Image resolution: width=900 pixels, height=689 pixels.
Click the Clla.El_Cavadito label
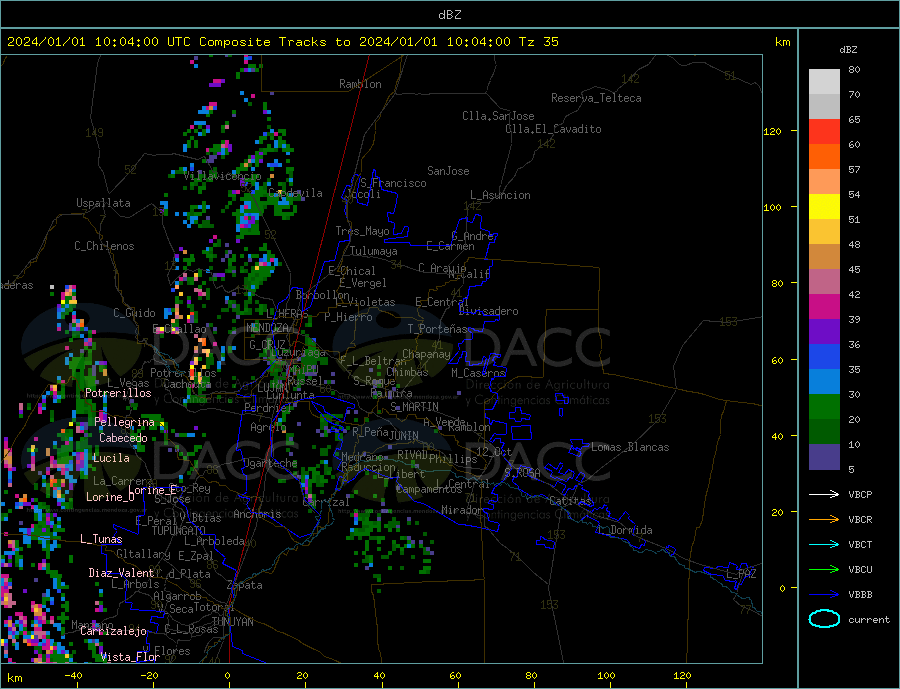coord(553,129)
